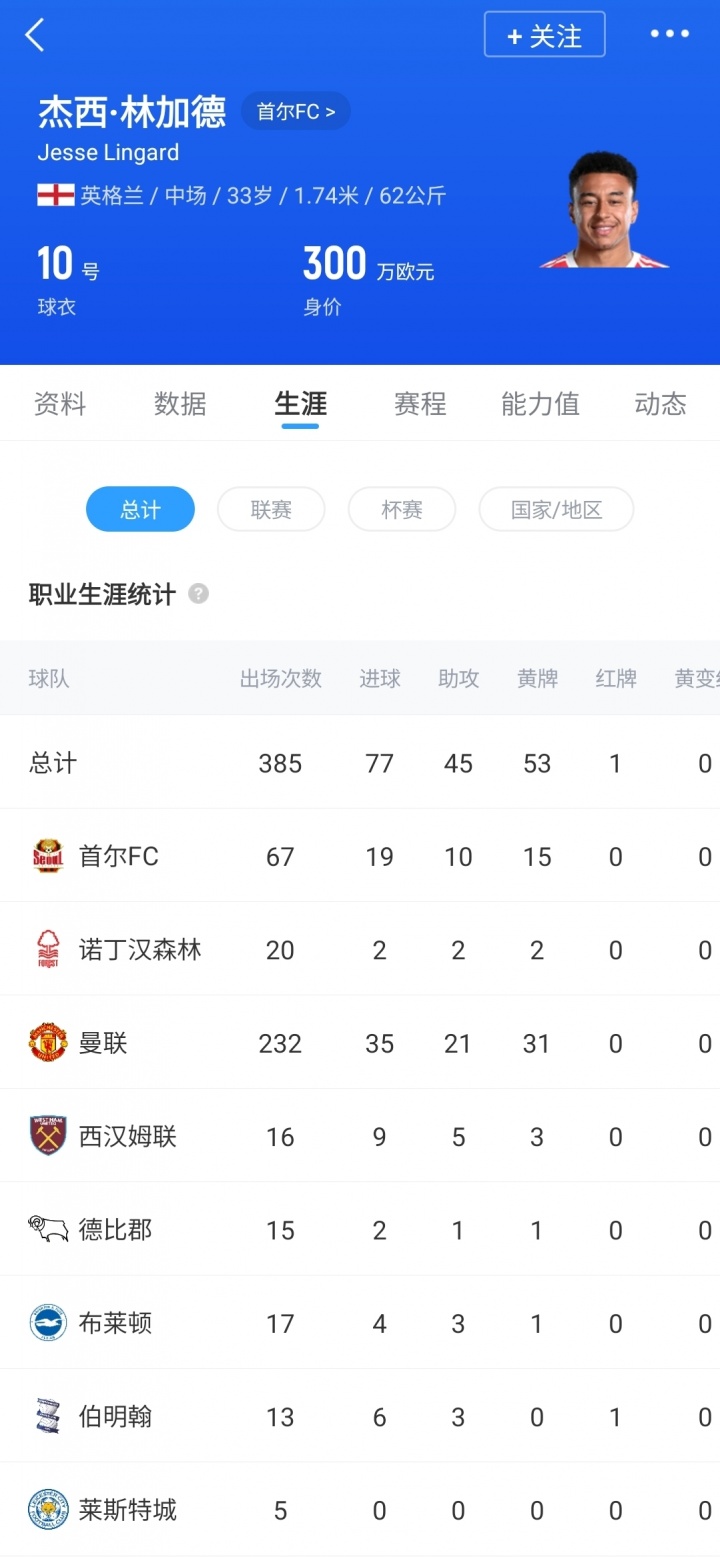The image size is (720, 1557).
Task: Open the three-dot more options menu
Action: 669,34
